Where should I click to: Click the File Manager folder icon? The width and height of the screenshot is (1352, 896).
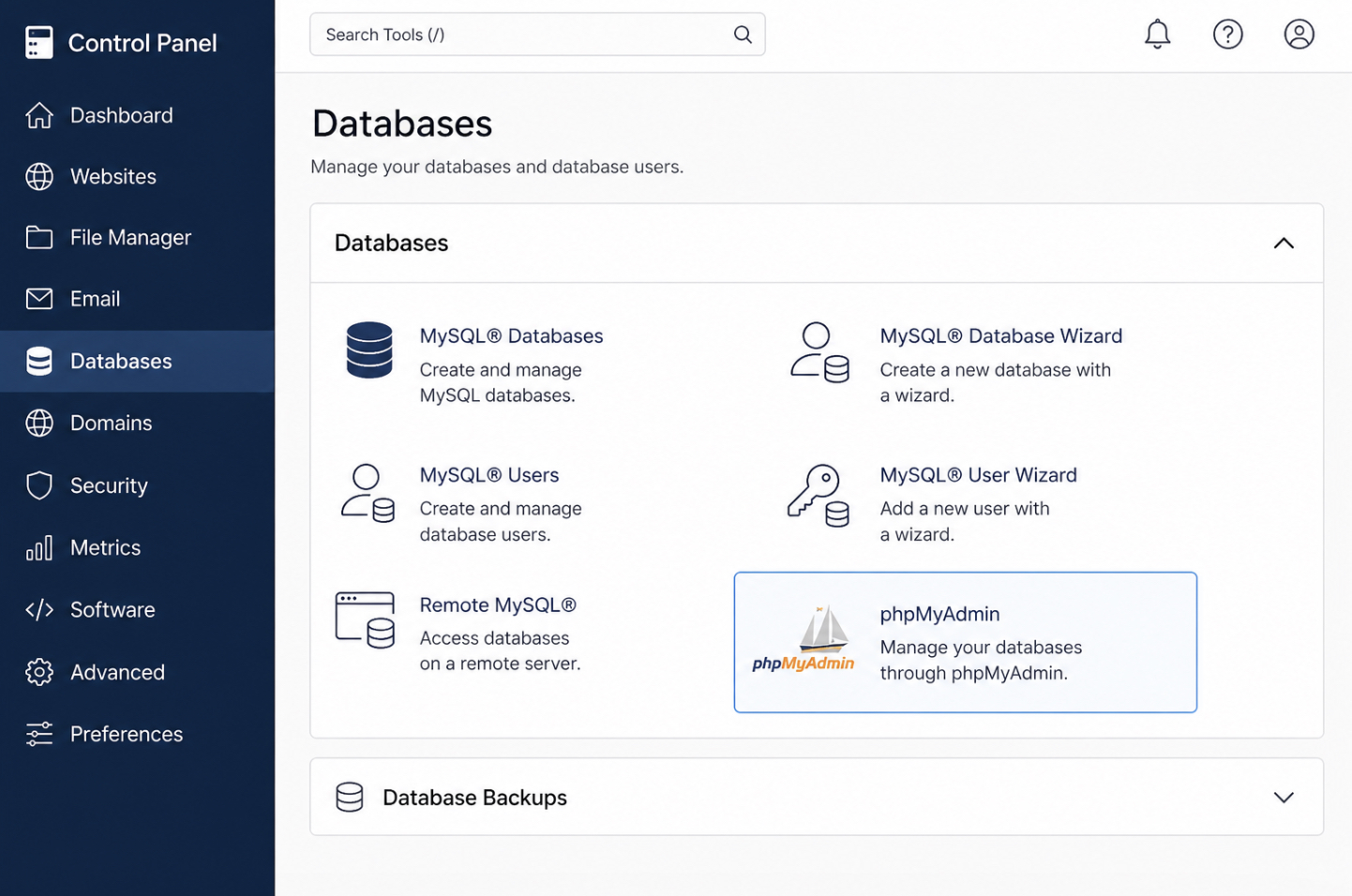pyautogui.click(x=39, y=237)
